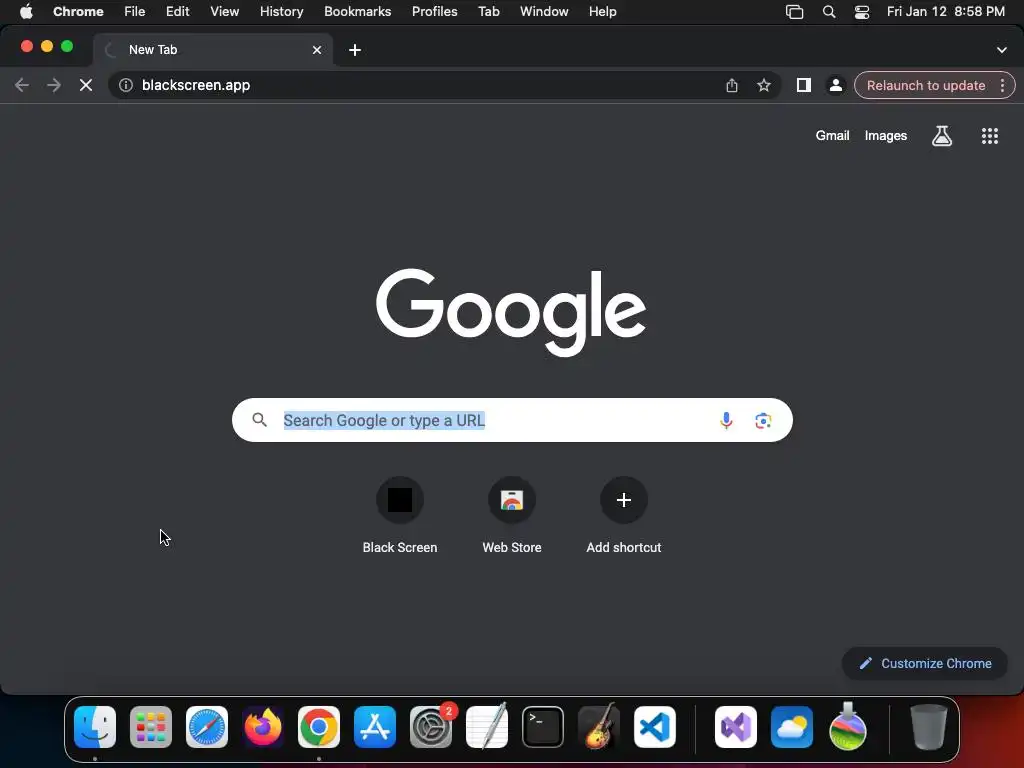Open Web Store shortcut
Screen dimensions: 1024x768
point(512,516)
